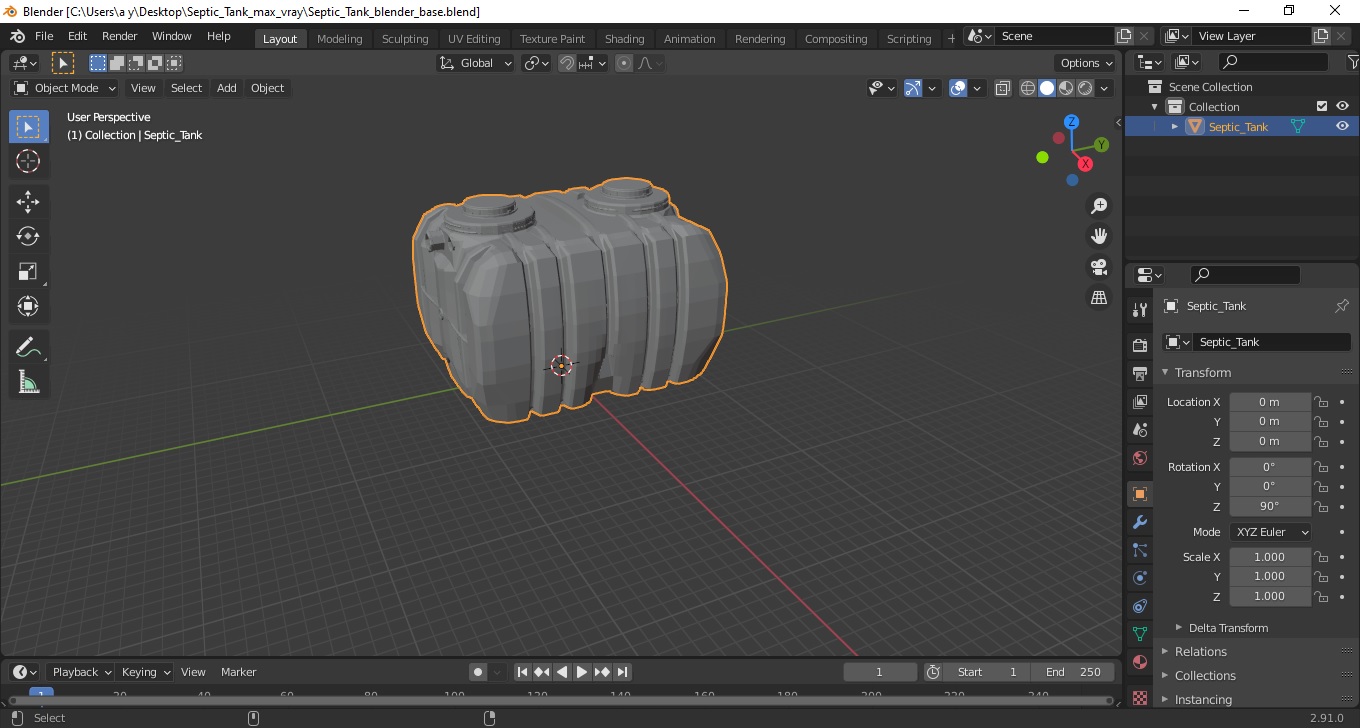Screen dimensions: 1360x728
Task: Switch to the Modeling workspace tab
Action: pyautogui.click(x=340, y=39)
